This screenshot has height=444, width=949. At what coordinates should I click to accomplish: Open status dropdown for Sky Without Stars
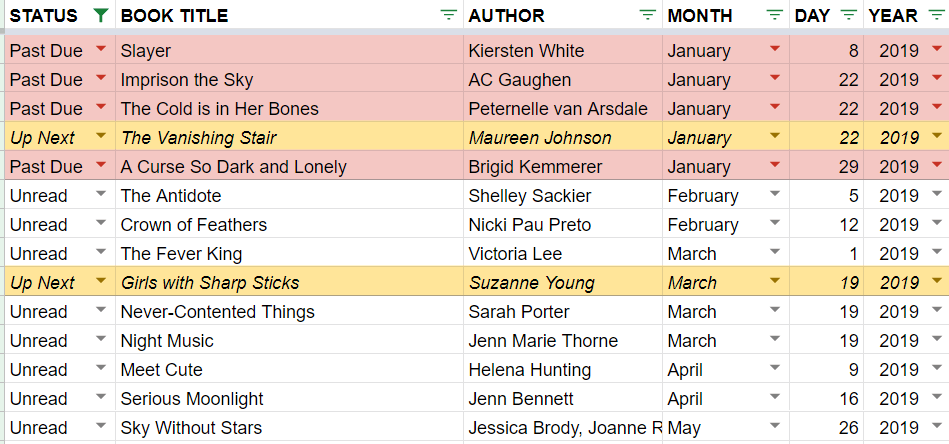pyautogui.click(x=101, y=426)
